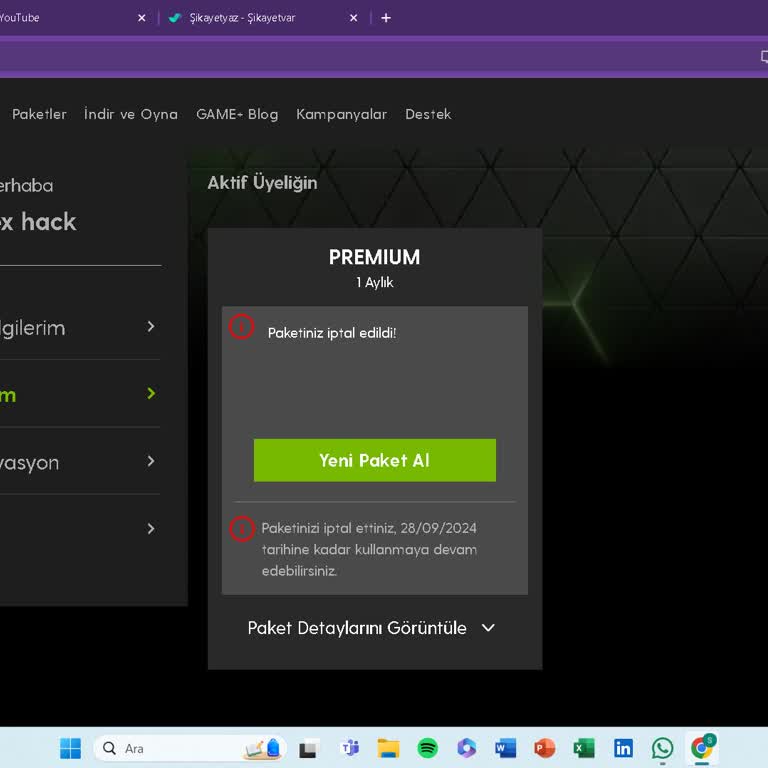The width and height of the screenshot is (768, 768).
Task: Open the Destek page
Action: [x=428, y=114]
